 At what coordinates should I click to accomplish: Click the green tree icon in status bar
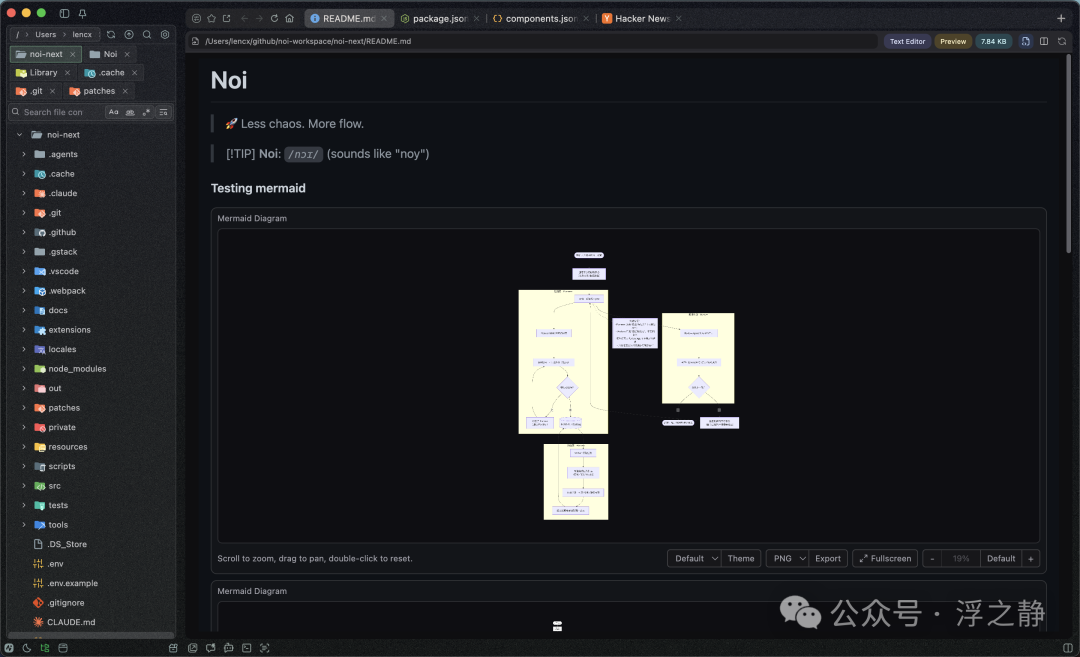click(x=45, y=648)
